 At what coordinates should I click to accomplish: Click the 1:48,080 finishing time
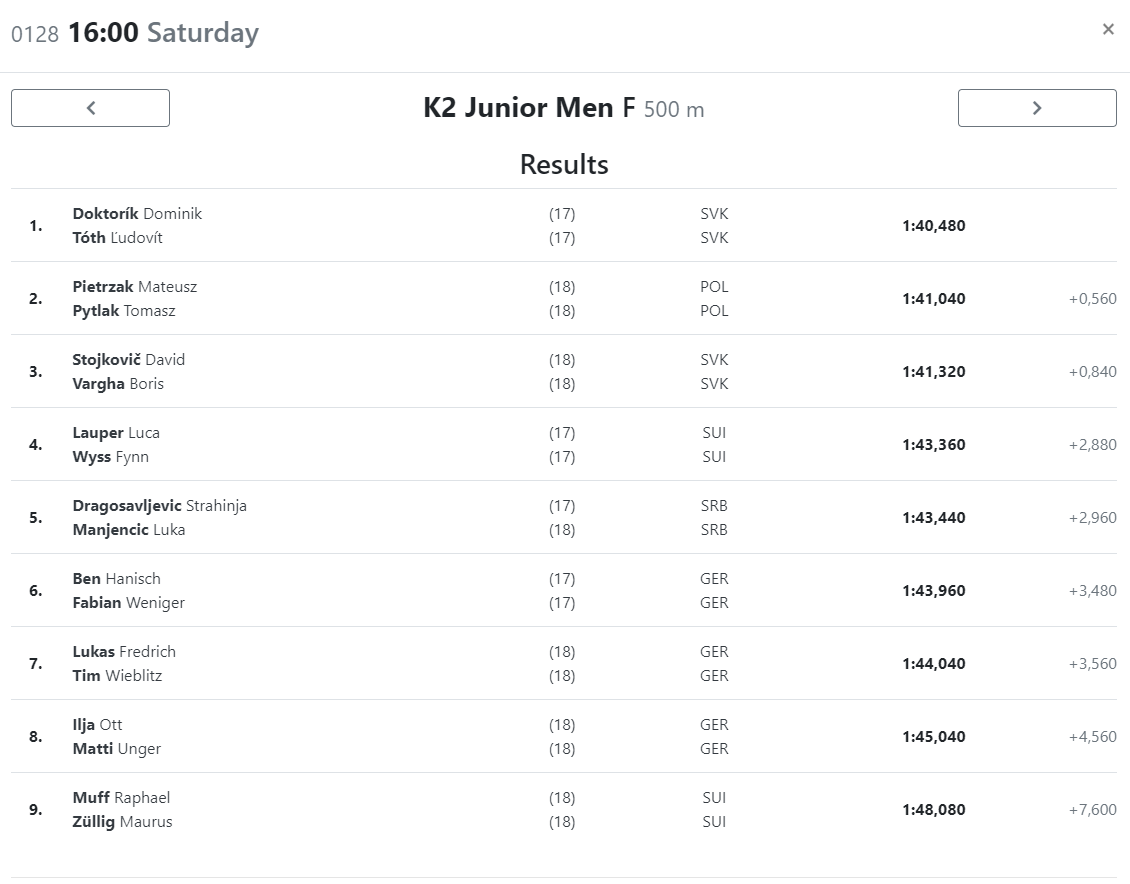coord(933,810)
